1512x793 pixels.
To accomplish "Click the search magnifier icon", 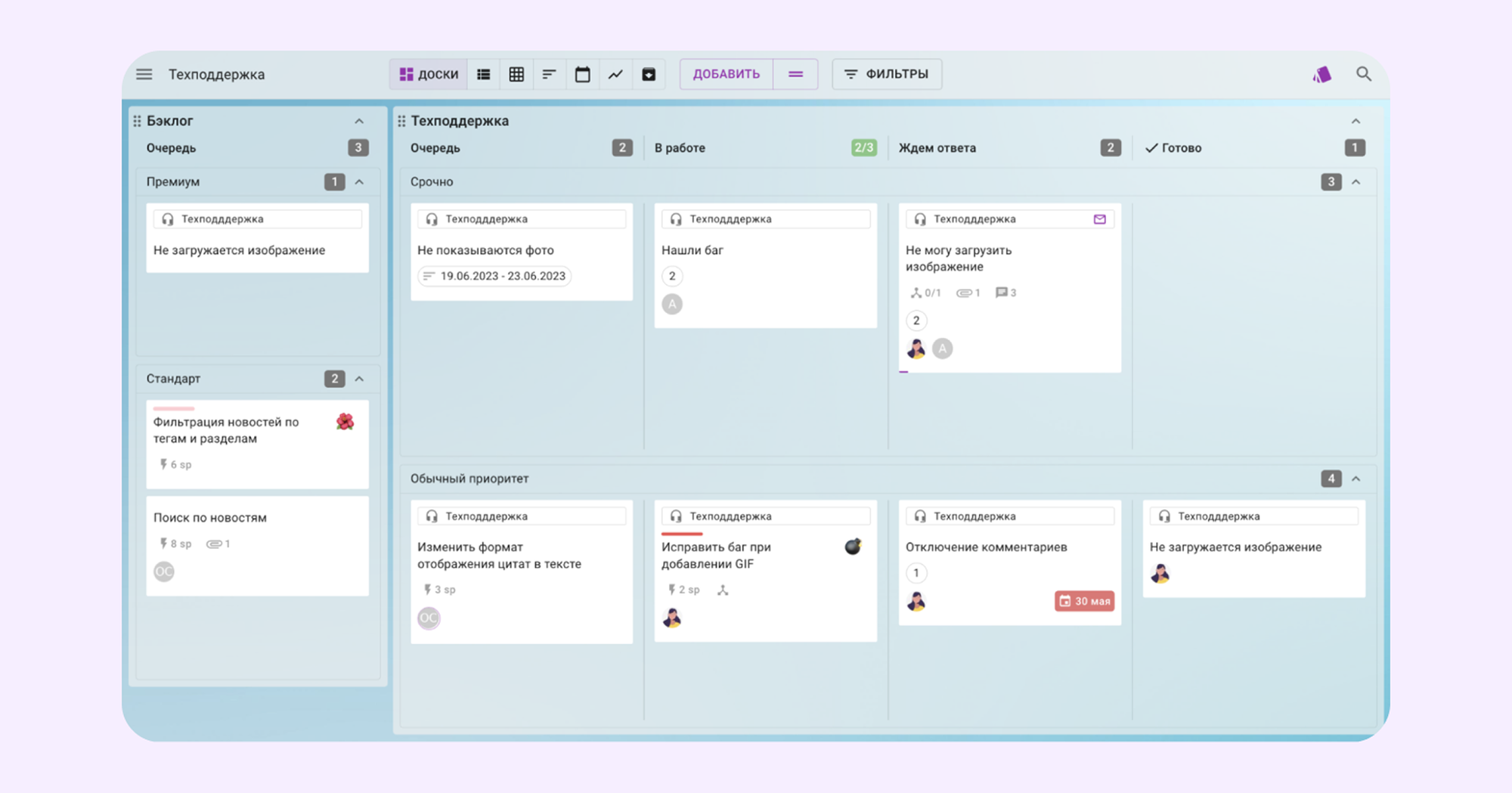I will (x=1363, y=74).
